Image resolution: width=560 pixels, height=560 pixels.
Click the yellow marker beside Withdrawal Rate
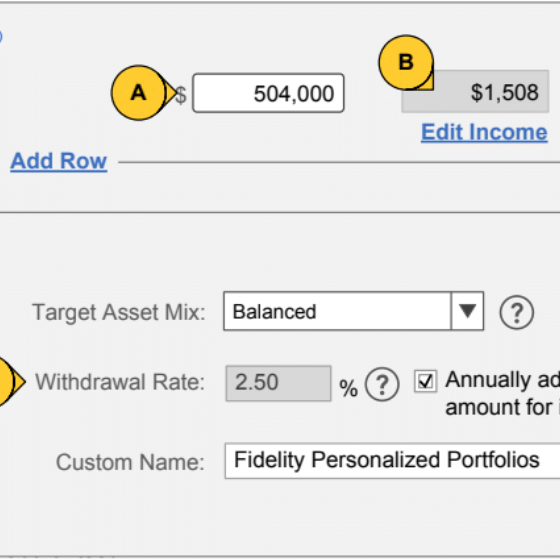coord(11,381)
